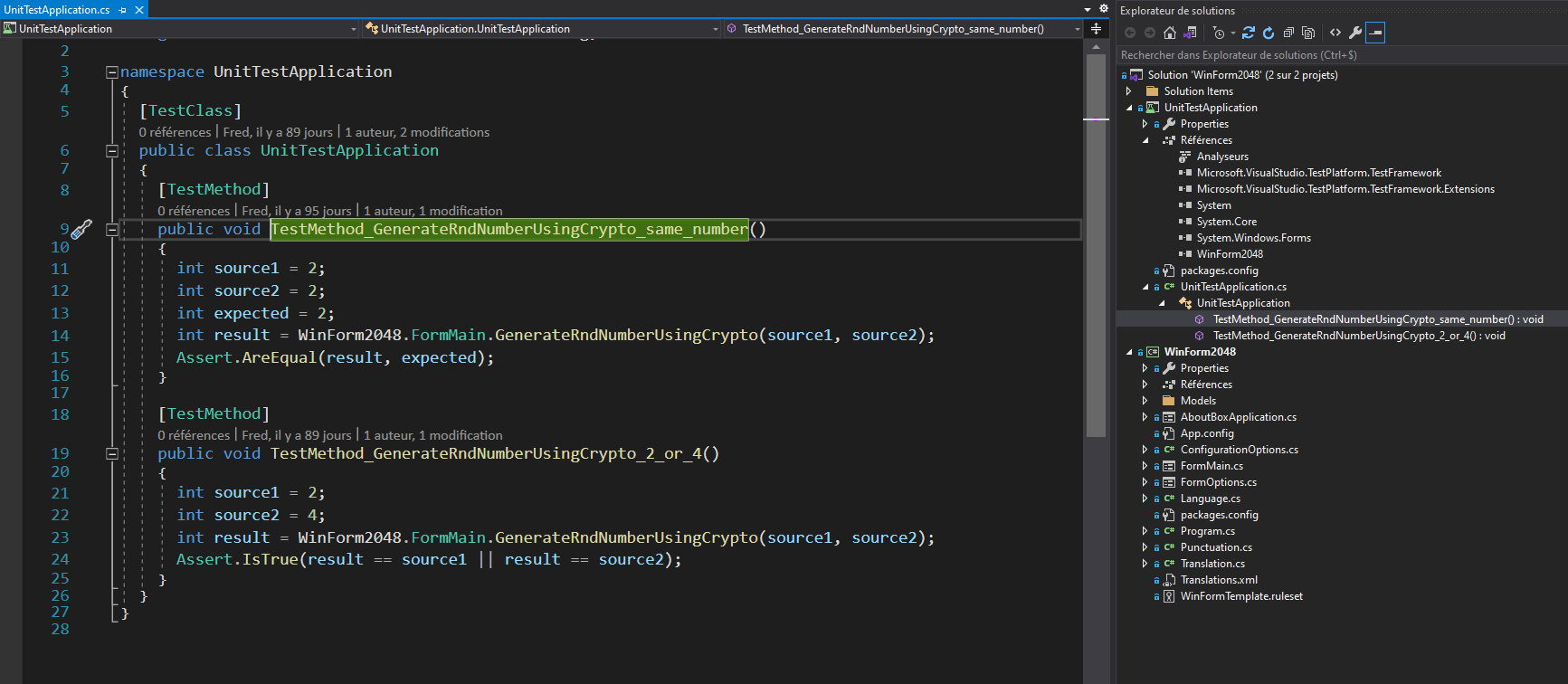Click the forward arrow in Solution Explorer
Viewport: 1568px width, 684px height.
(x=1150, y=33)
